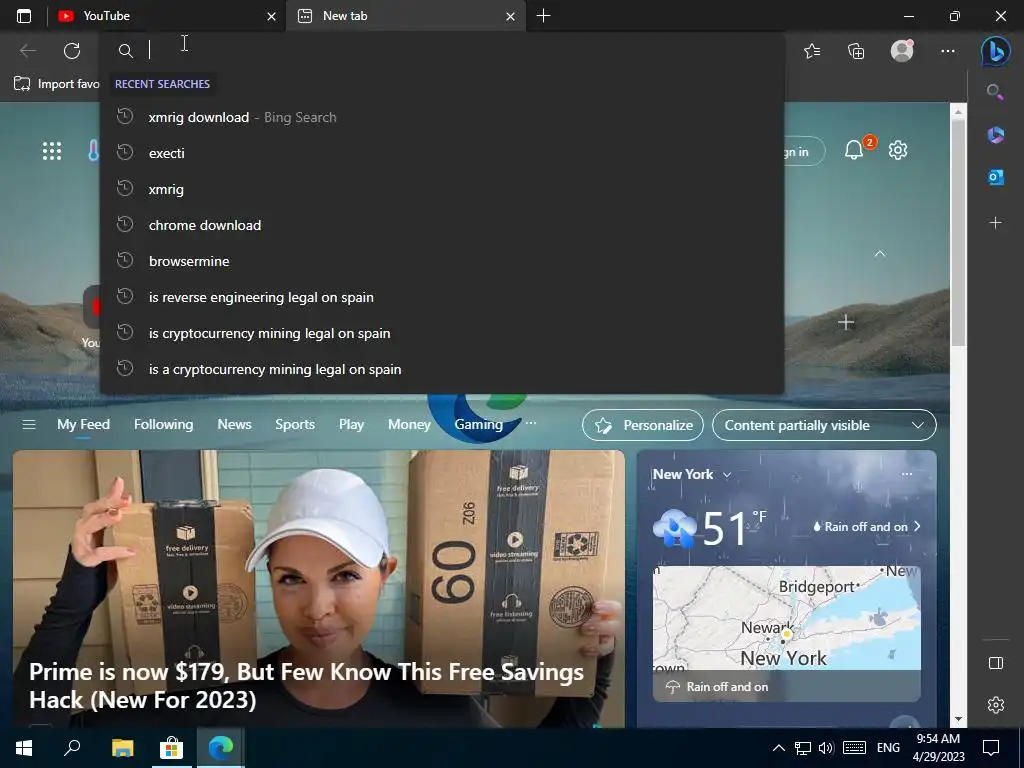Add a sidebar app with plus
This screenshot has width=1024, height=768.
pyautogui.click(x=995, y=223)
